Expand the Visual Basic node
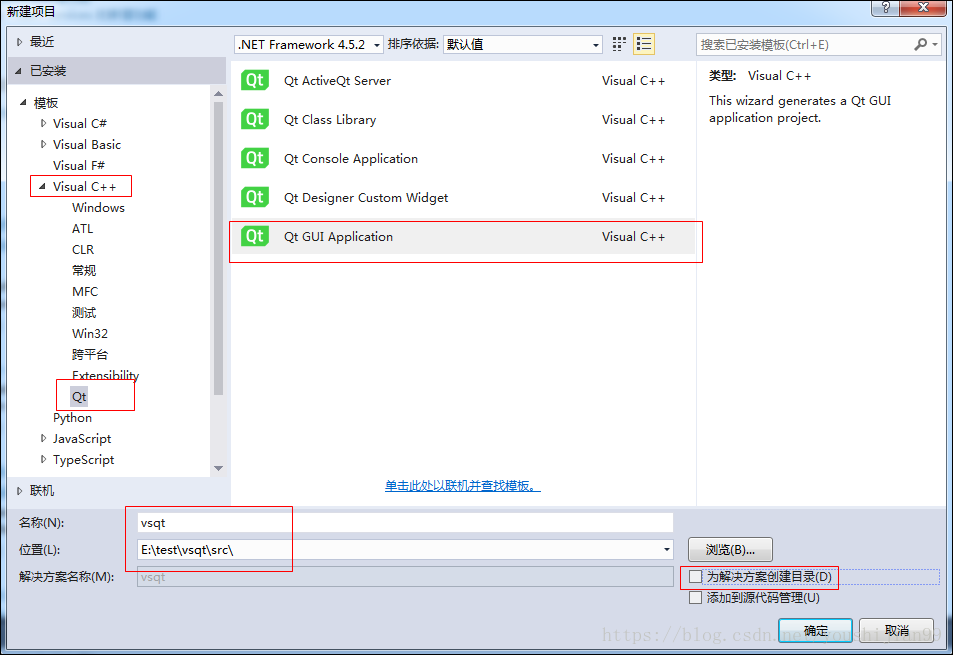The image size is (953, 655). coord(43,145)
